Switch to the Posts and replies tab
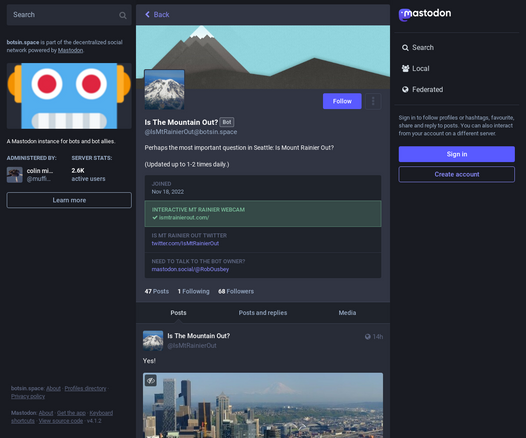Image resolution: width=526 pixels, height=438 pixels. click(263, 313)
